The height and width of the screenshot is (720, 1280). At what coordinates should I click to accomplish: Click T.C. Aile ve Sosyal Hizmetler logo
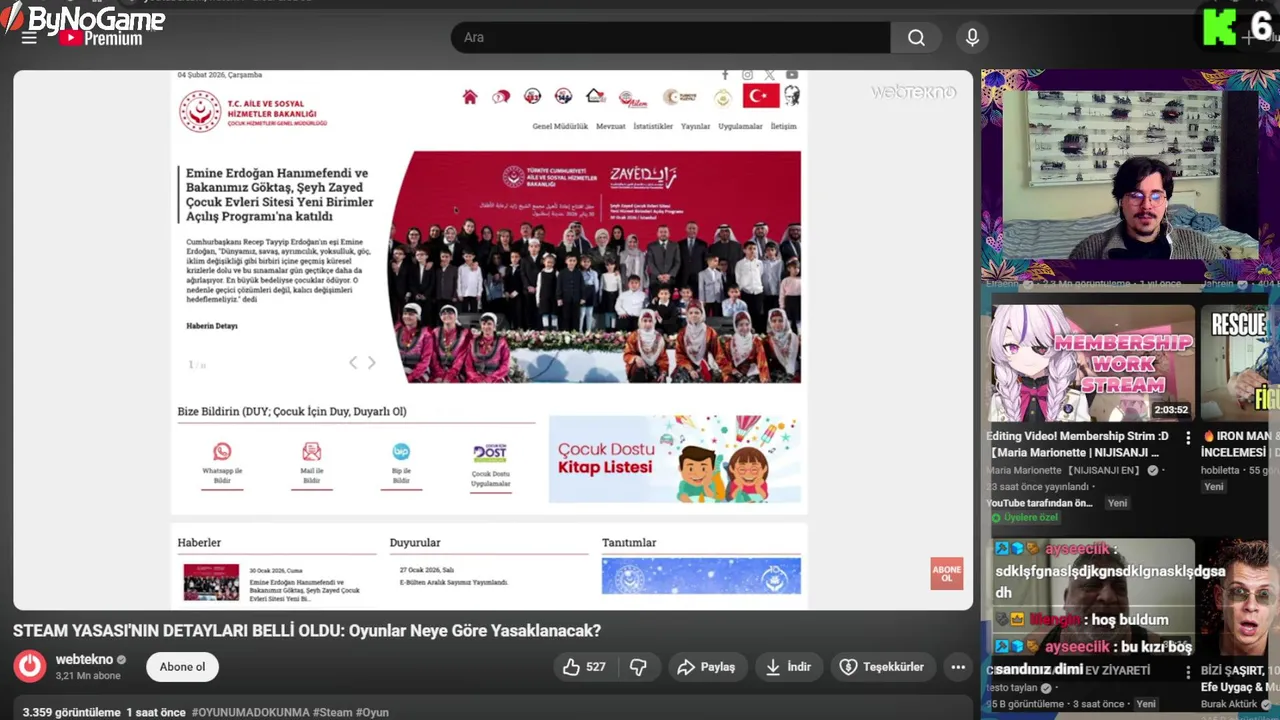tap(253, 110)
